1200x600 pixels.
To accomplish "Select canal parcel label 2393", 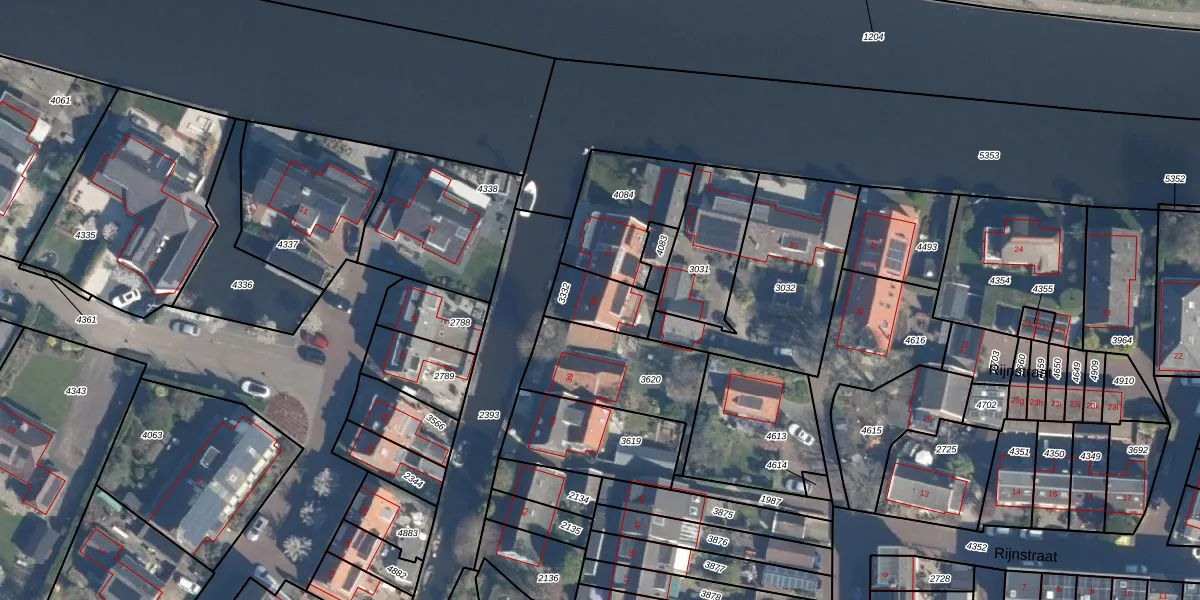I will [488, 415].
